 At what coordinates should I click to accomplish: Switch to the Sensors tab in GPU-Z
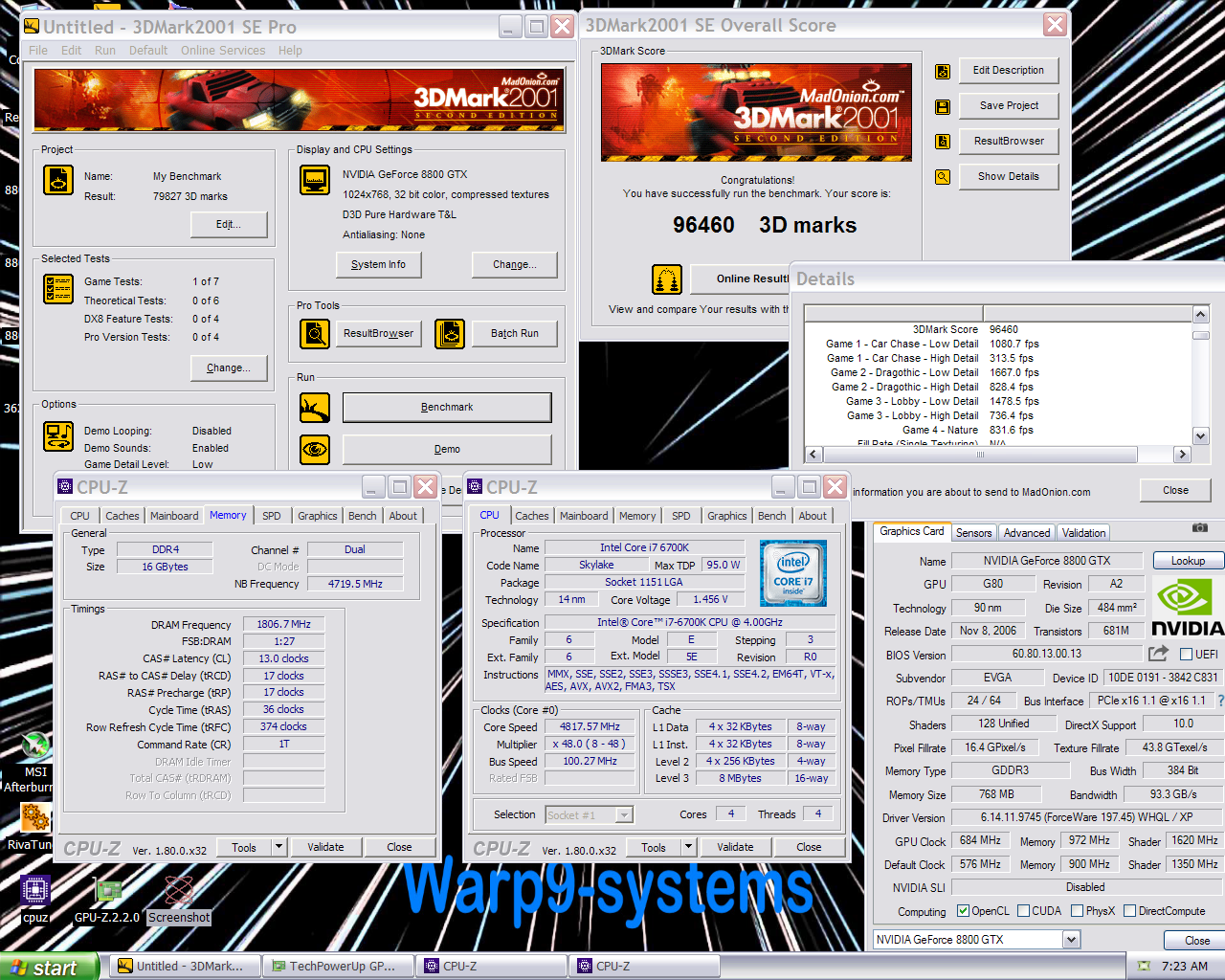point(974,533)
